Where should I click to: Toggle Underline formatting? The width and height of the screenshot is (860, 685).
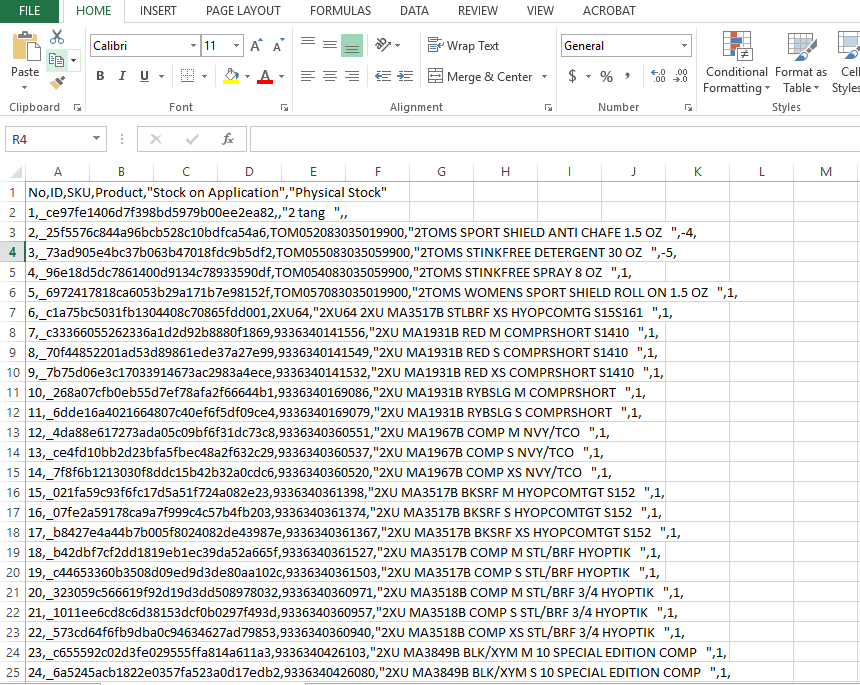point(144,76)
